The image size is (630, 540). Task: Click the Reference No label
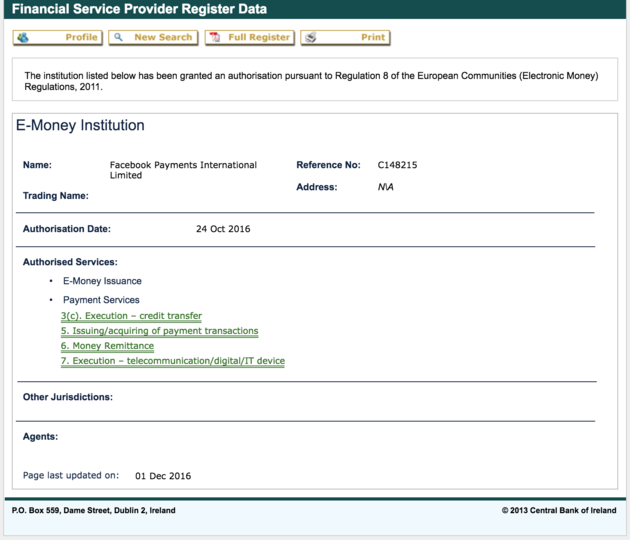click(328, 165)
